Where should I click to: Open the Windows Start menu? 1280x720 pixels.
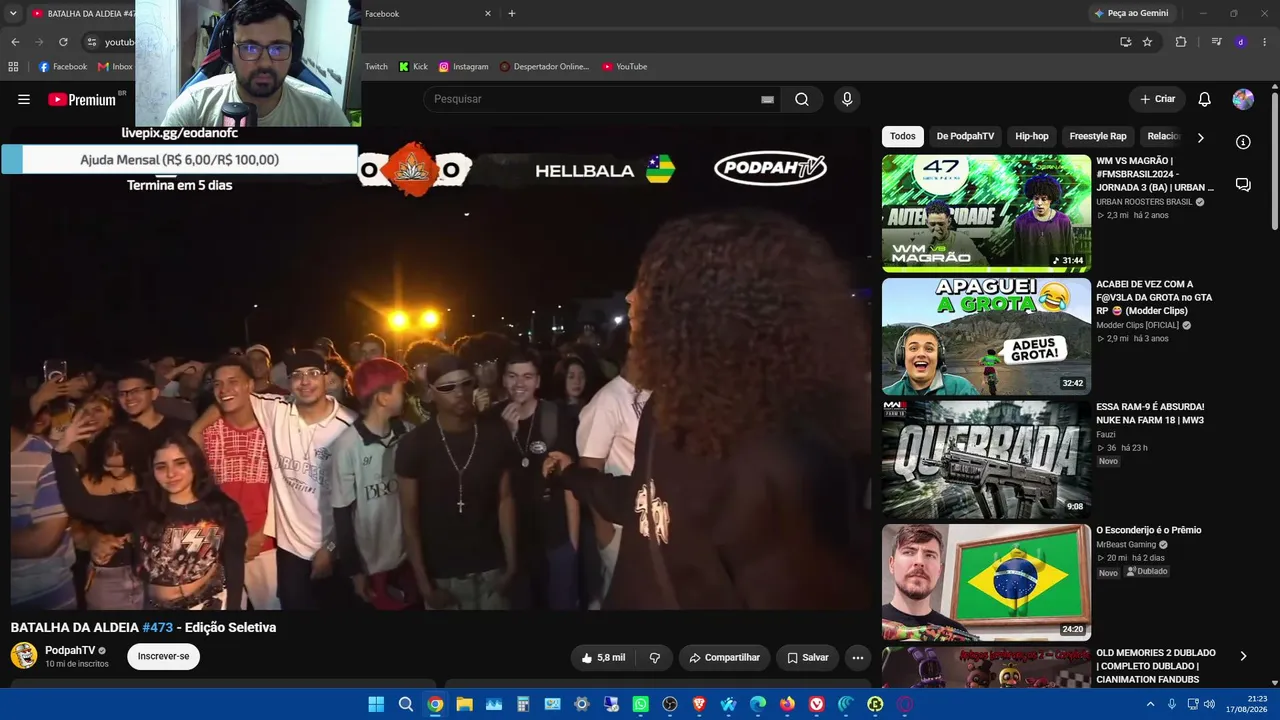[x=376, y=704]
